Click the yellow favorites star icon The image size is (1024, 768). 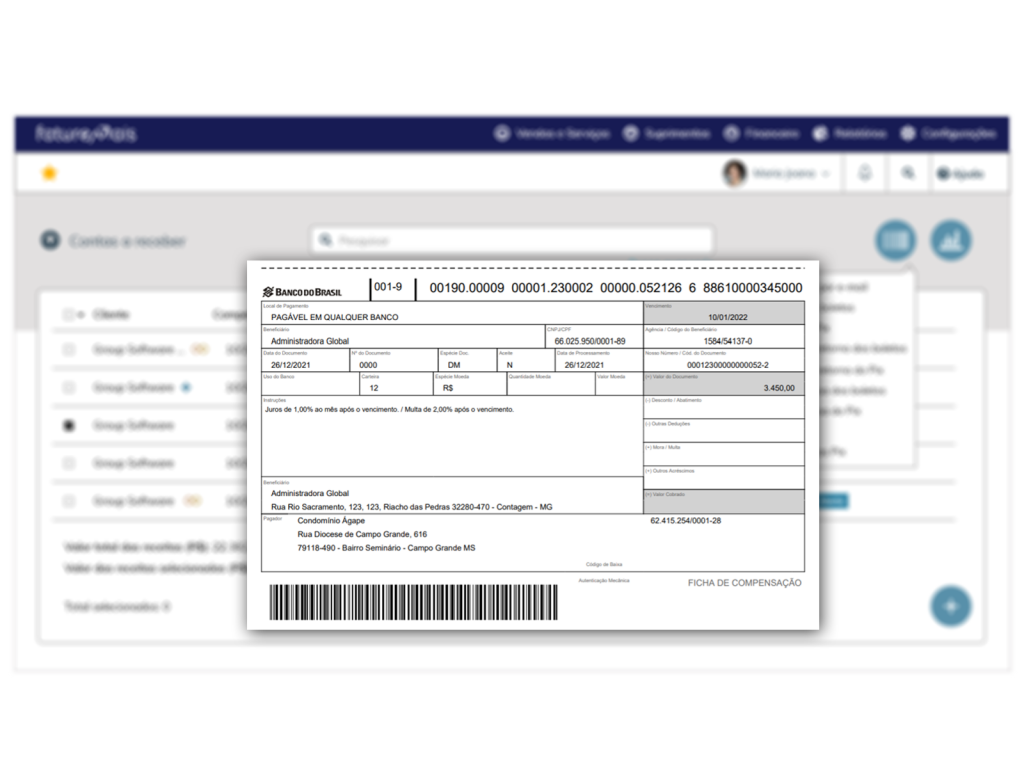point(49,173)
